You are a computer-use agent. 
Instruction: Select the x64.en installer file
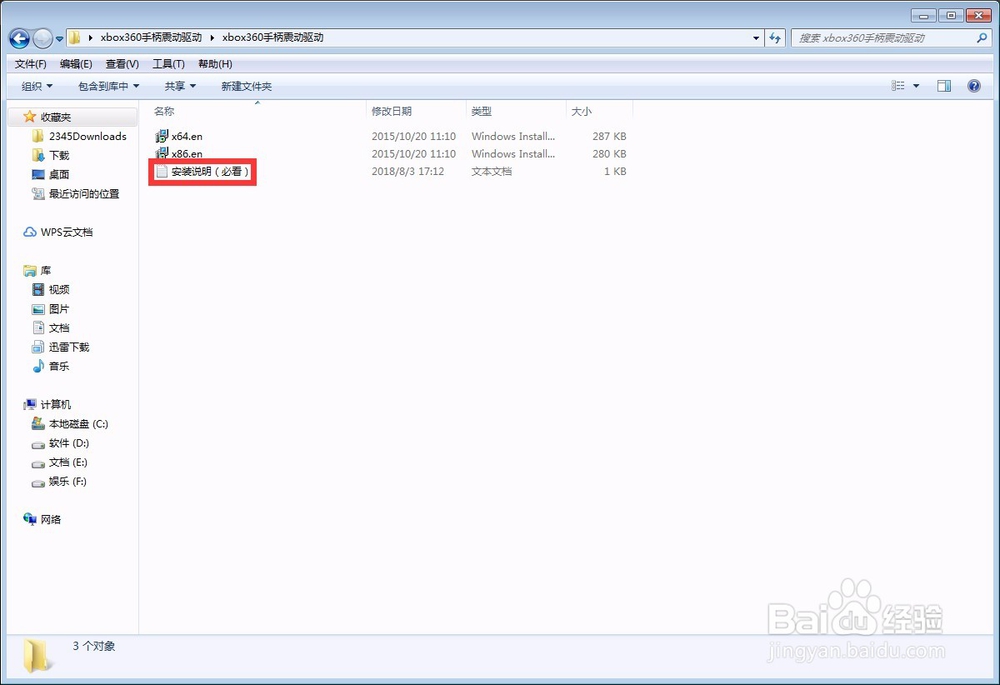(x=179, y=136)
